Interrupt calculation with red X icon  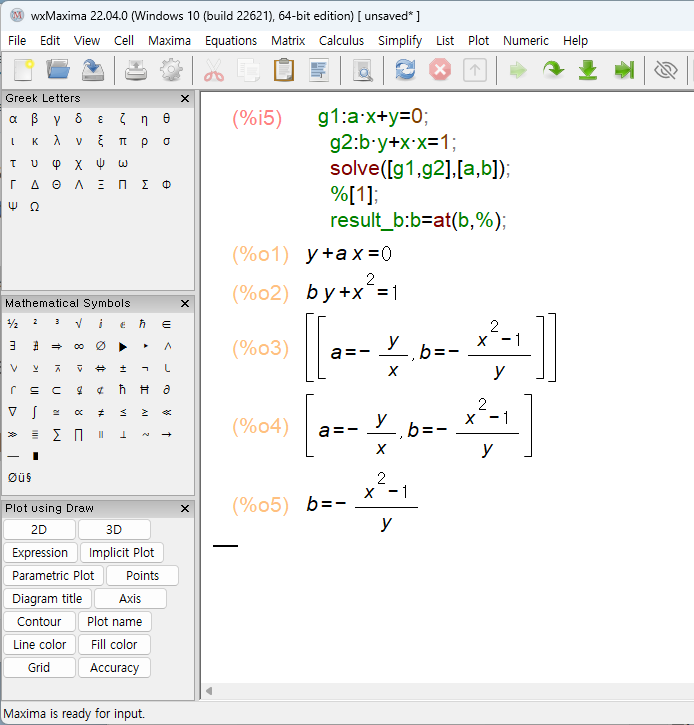coord(440,70)
